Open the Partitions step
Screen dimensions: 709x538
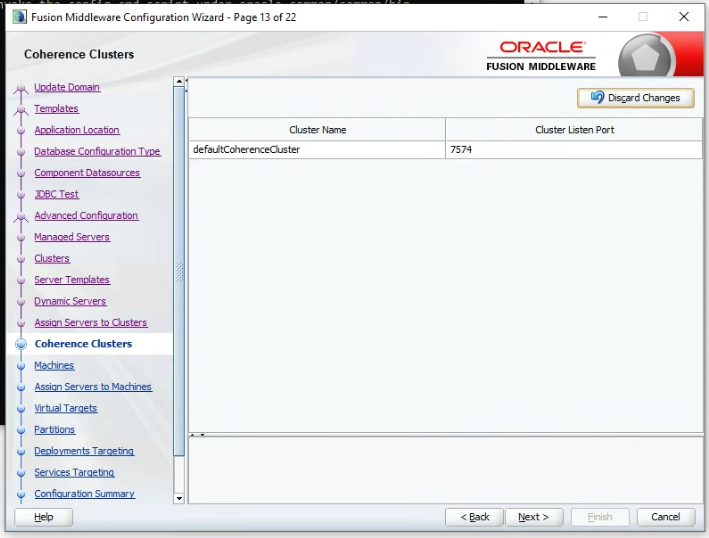point(54,429)
